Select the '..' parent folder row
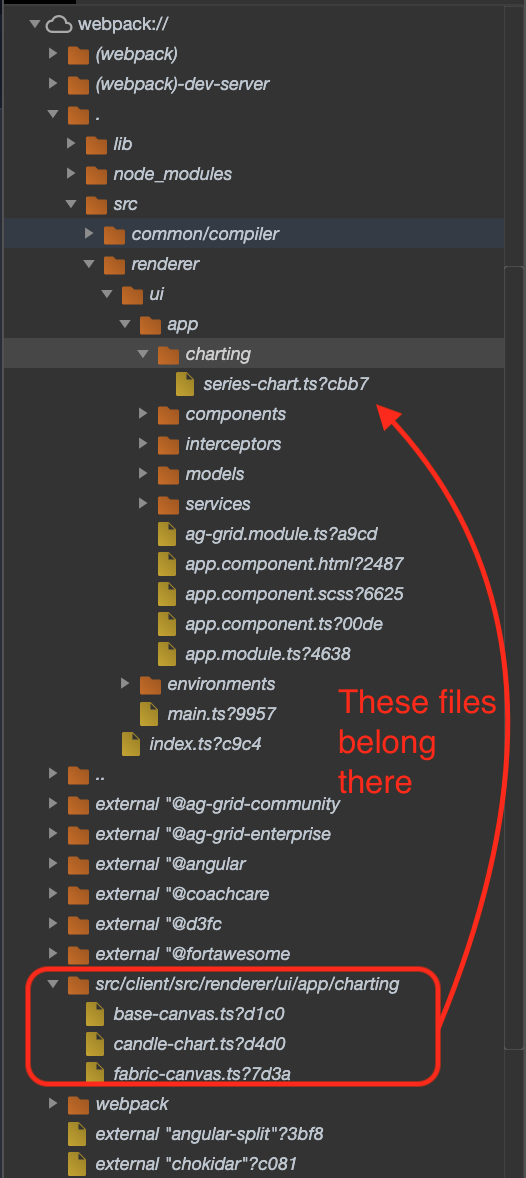This screenshot has height=1178, width=526. (254, 774)
